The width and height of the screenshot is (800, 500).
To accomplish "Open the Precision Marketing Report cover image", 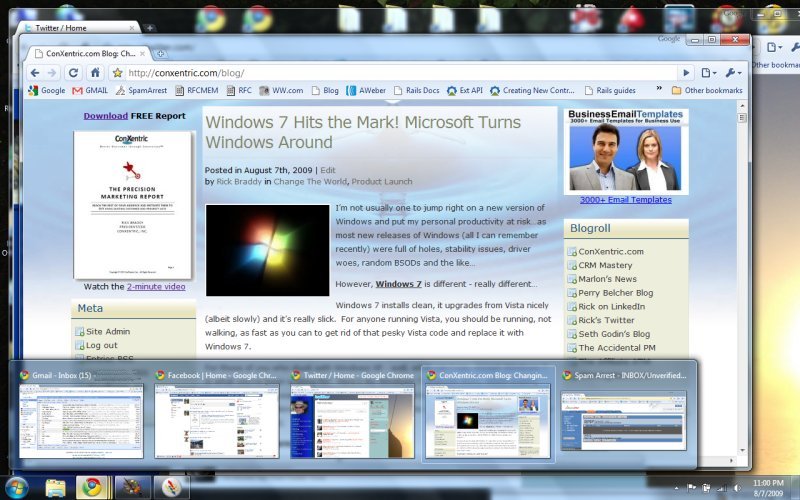I will [x=132, y=205].
